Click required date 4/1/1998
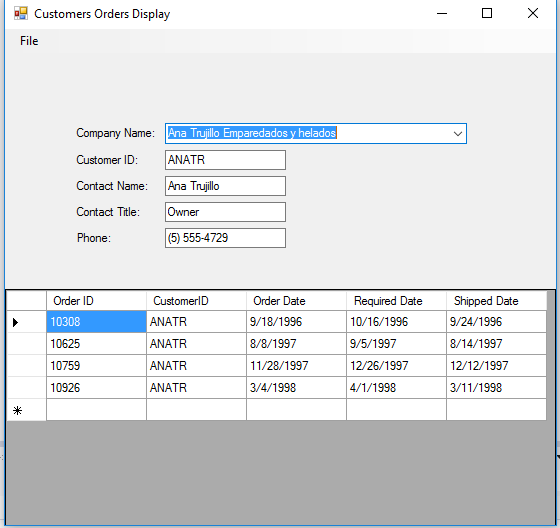This screenshot has width=560, height=528. [x=396, y=388]
